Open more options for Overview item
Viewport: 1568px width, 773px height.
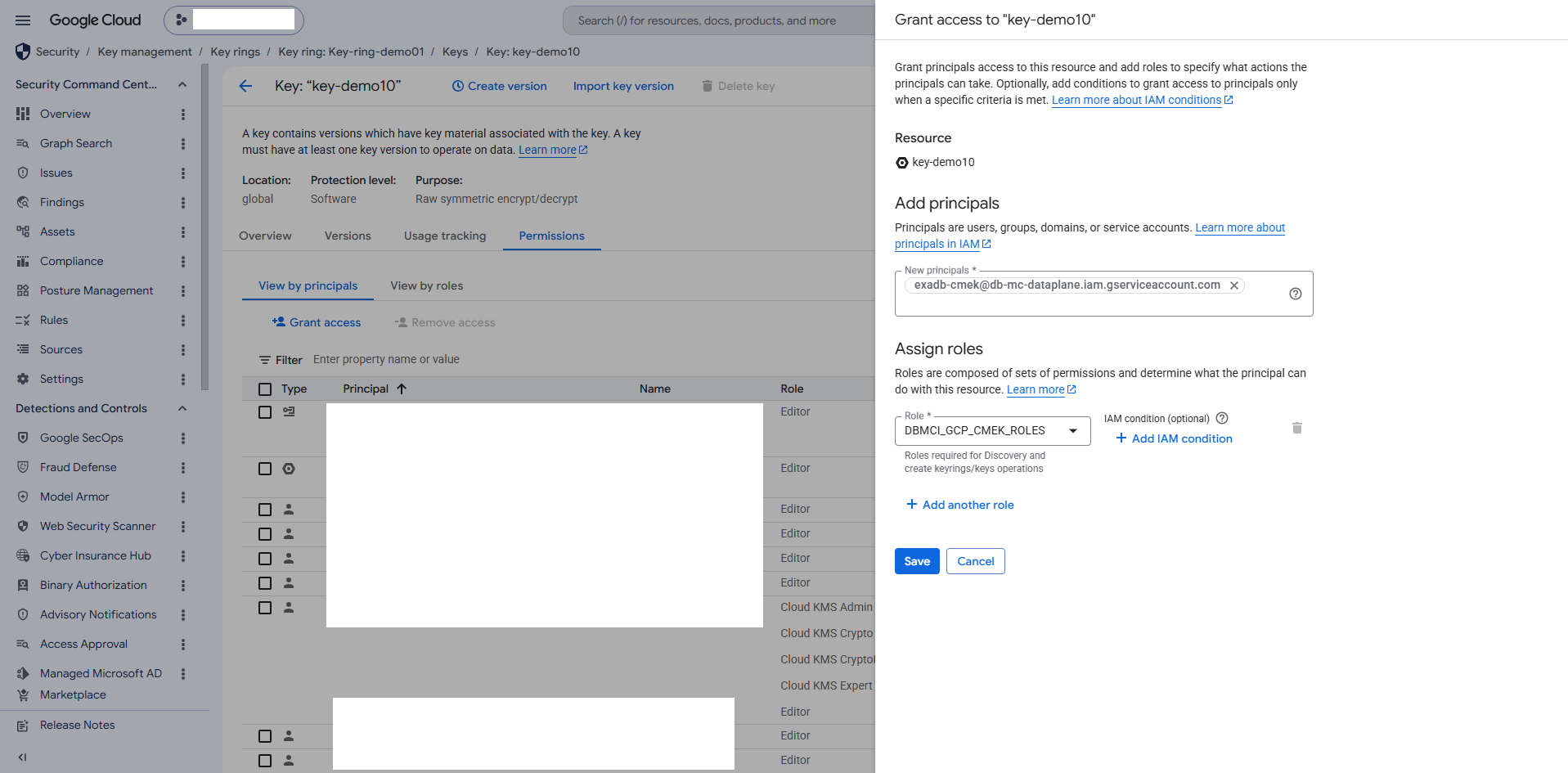coord(183,115)
